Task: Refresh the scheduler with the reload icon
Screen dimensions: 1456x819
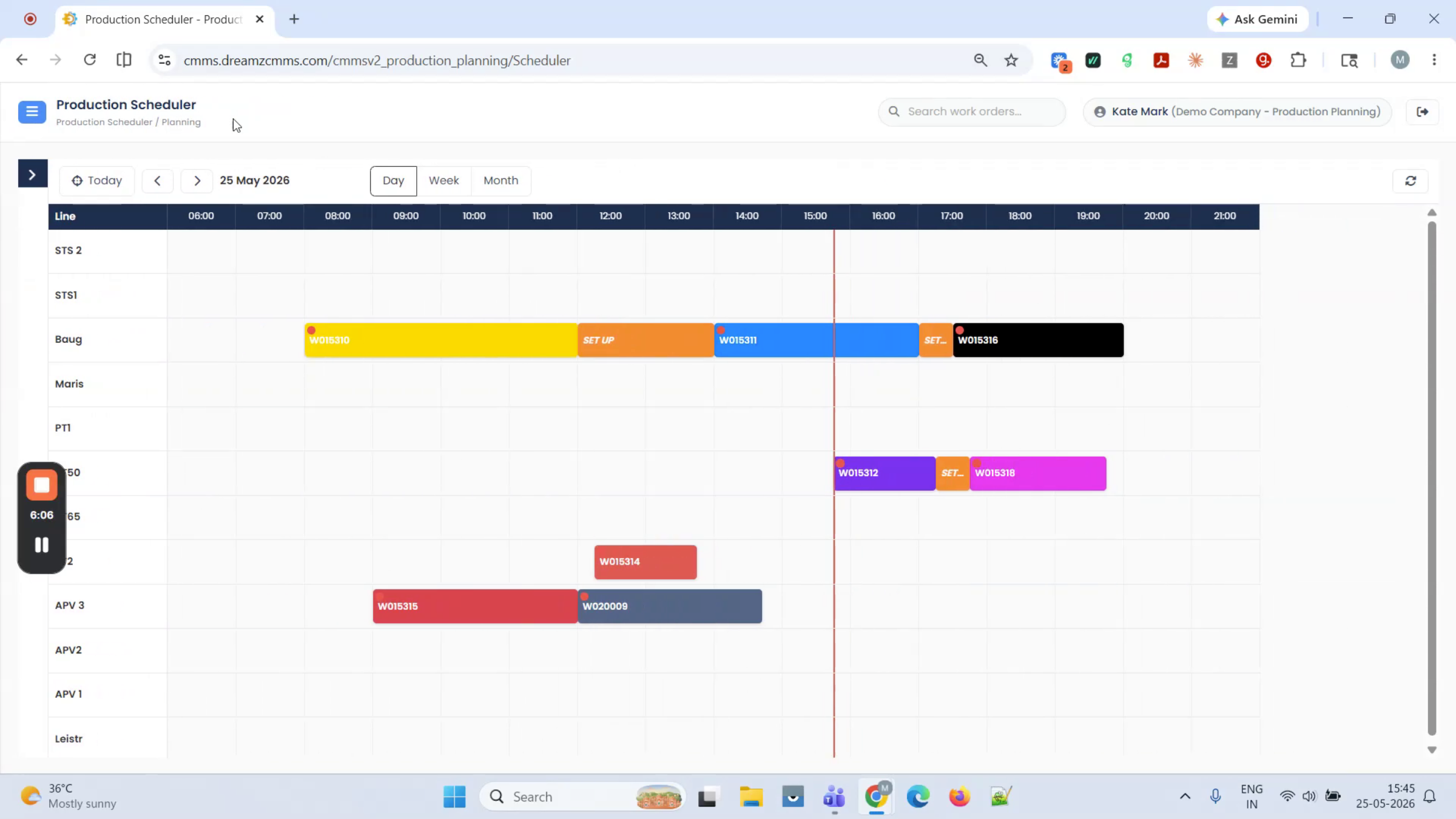Action: (x=1410, y=181)
